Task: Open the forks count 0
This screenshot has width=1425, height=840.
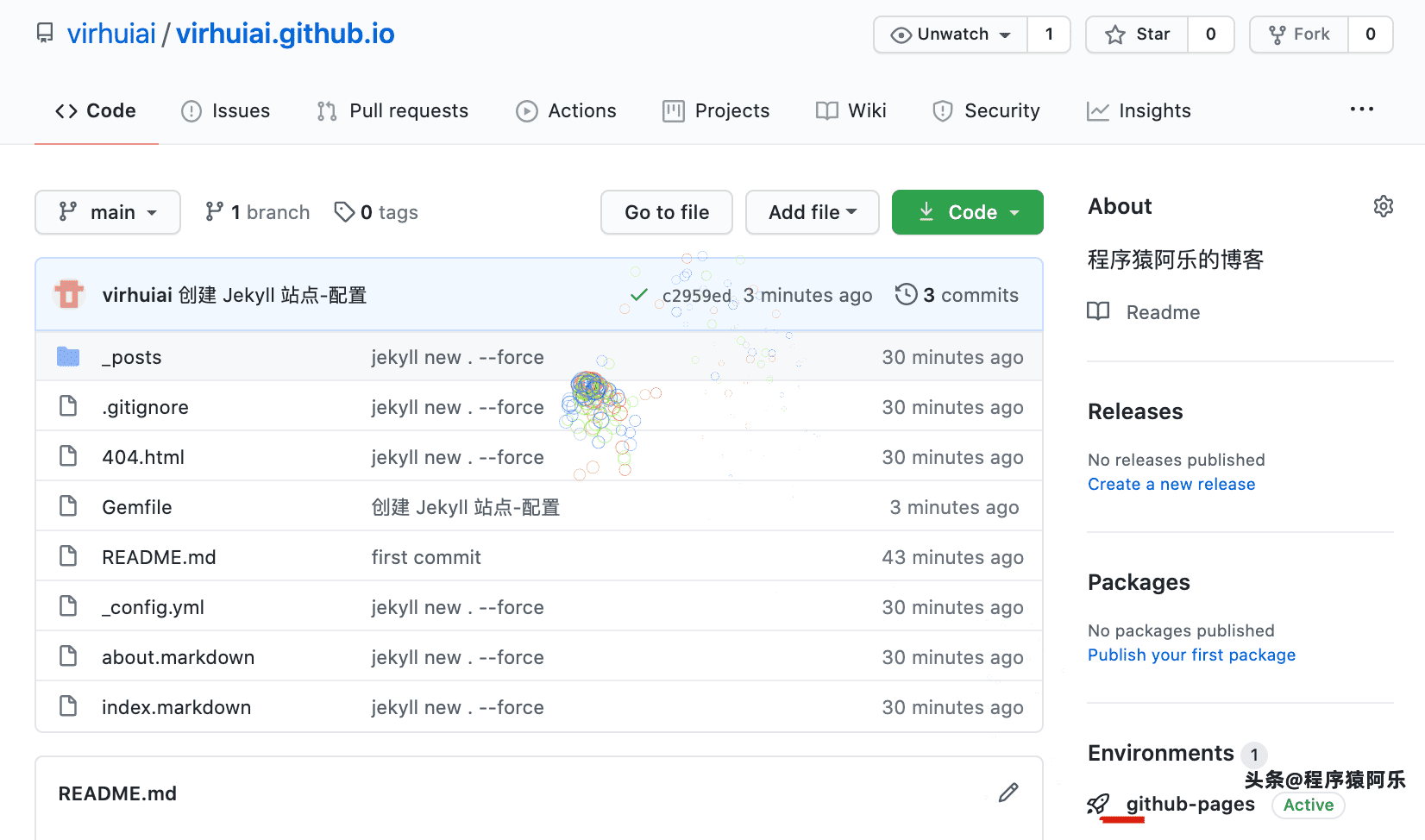Action: click(1371, 34)
